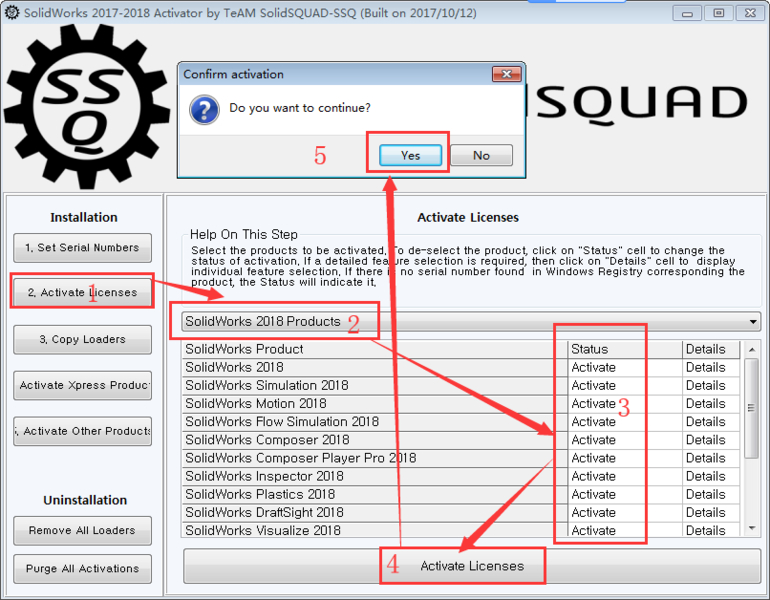This screenshot has width=770, height=600.
Task: Click the Status column header
Action: 624,349
